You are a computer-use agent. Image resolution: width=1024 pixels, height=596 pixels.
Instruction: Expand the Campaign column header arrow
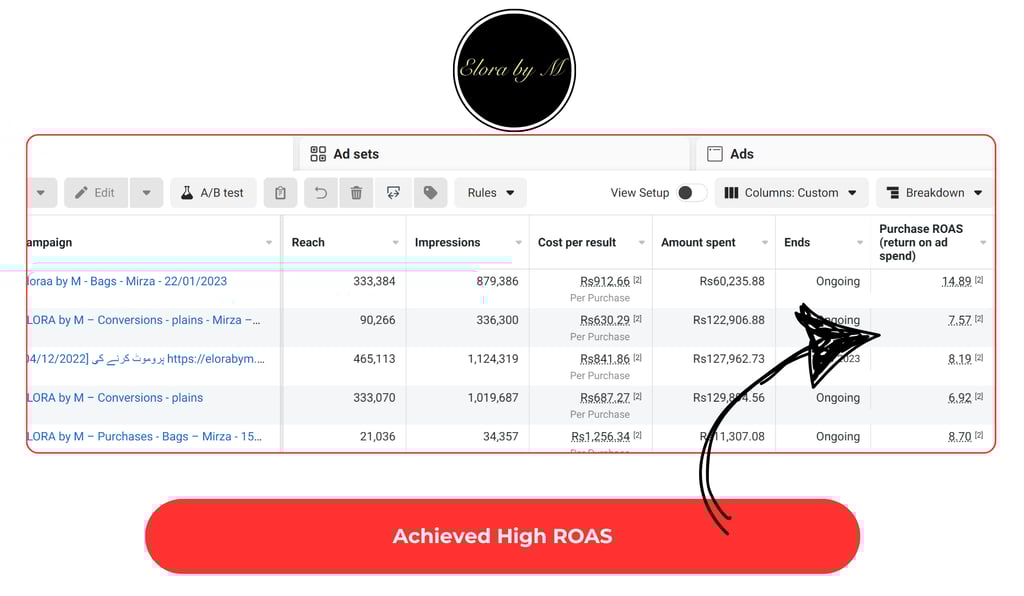[269, 242]
